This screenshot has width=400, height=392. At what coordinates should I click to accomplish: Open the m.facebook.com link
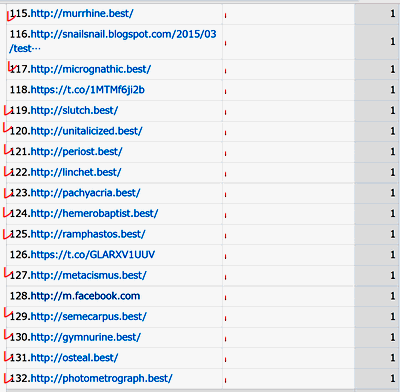[x=85, y=296]
